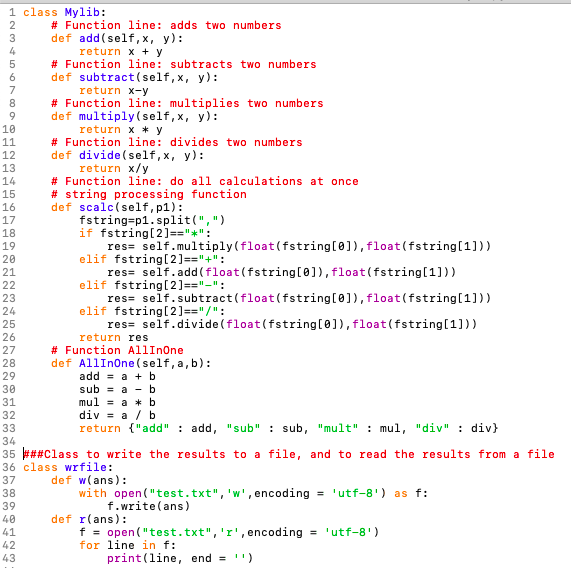Viewport: 571px width, 568px height.
Task: Click 'mul = a * b' on line 31
Action: [117, 402]
